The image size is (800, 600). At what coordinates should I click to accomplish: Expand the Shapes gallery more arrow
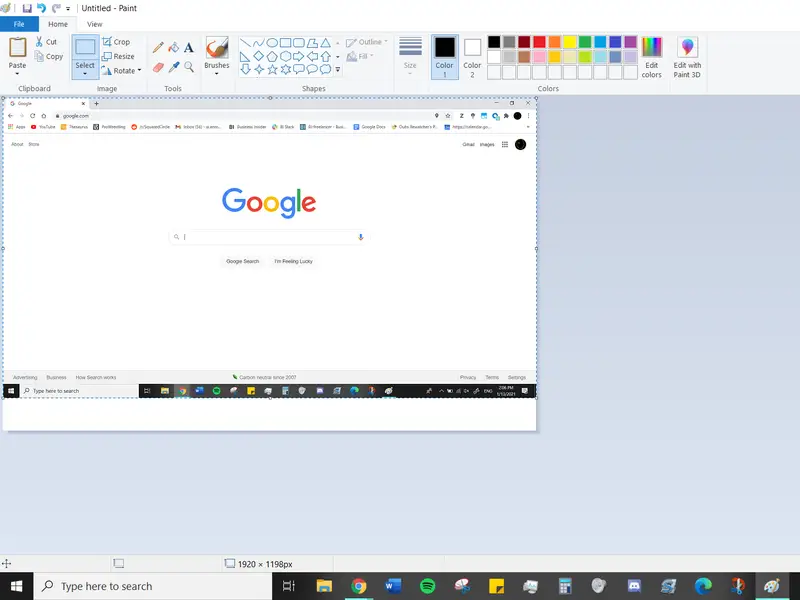[338, 69]
